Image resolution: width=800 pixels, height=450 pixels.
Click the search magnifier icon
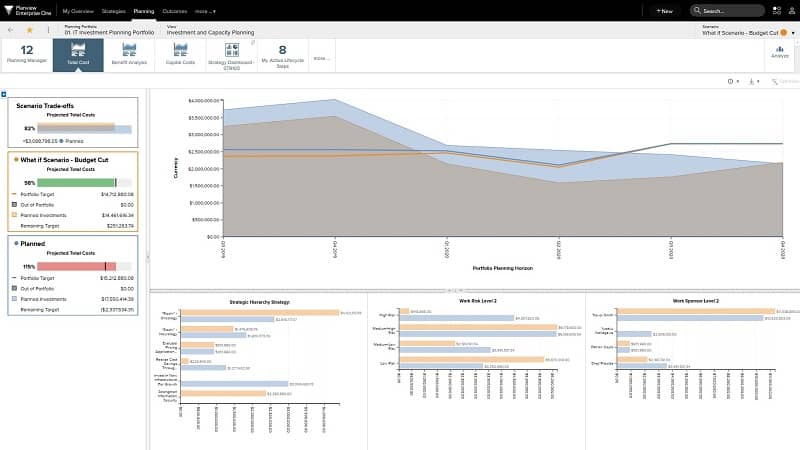click(x=697, y=10)
